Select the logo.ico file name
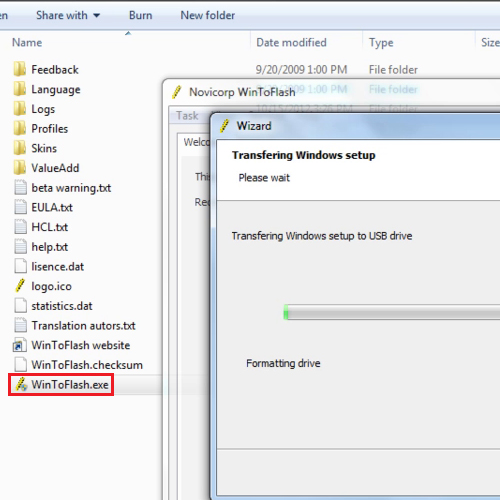This screenshot has height=500, width=500. [51, 287]
